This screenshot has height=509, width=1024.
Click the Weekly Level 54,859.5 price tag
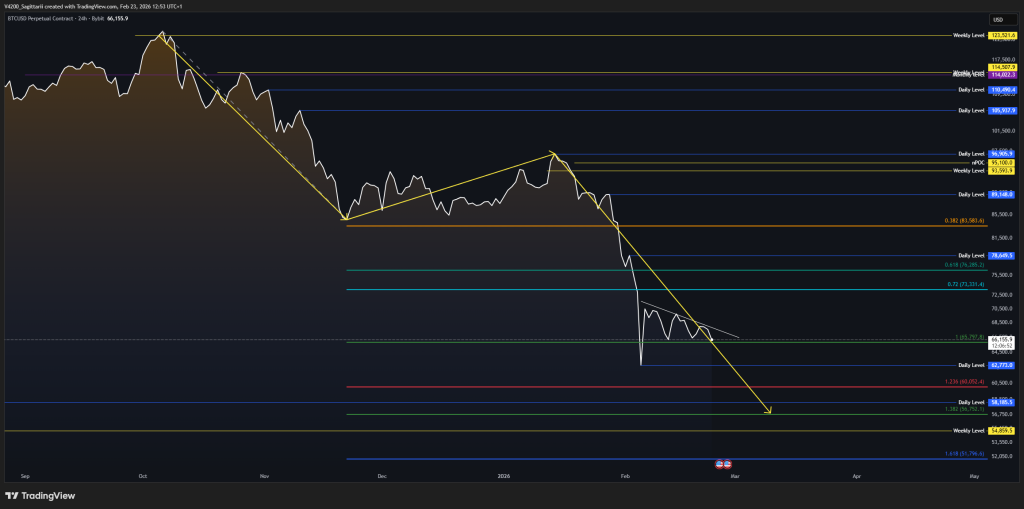point(1001,431)
